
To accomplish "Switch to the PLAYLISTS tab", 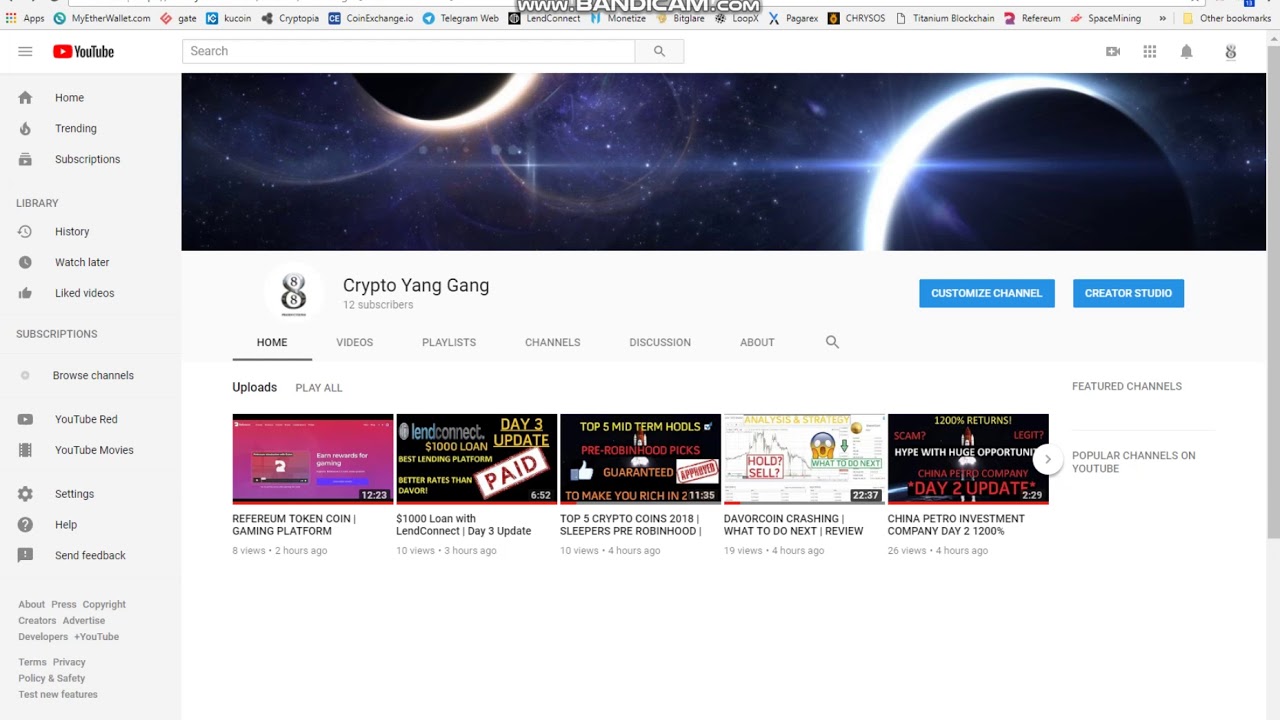I will (449, 342).
